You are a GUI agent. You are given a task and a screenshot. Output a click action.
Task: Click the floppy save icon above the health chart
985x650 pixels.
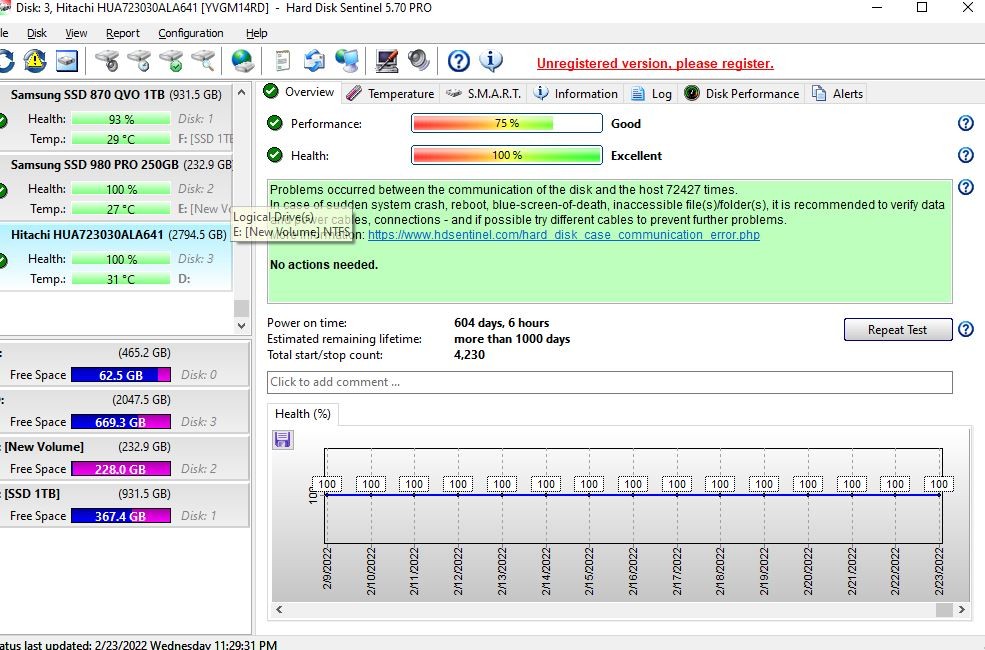click(x=283, y=439)
